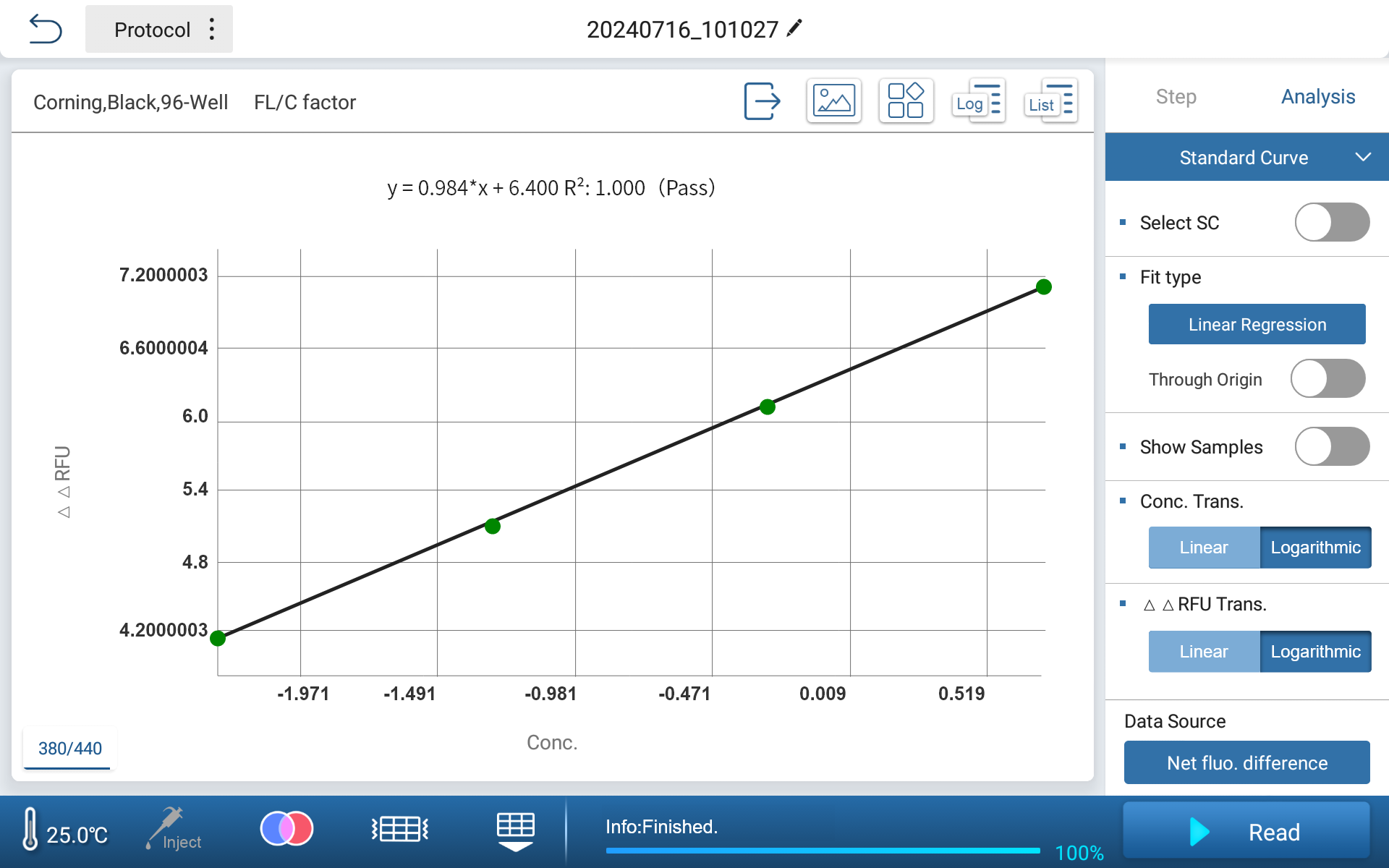Start measurement with the Read button

point(1246,831)
